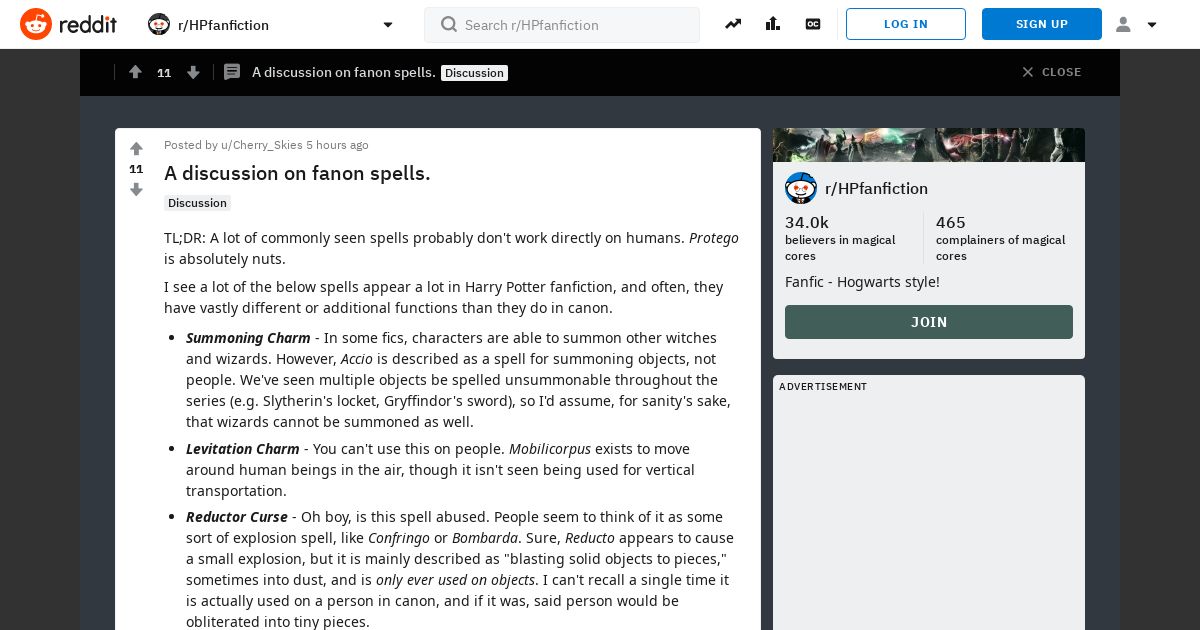
Task: Open the Reddit home logo
Action: point(68,24)
